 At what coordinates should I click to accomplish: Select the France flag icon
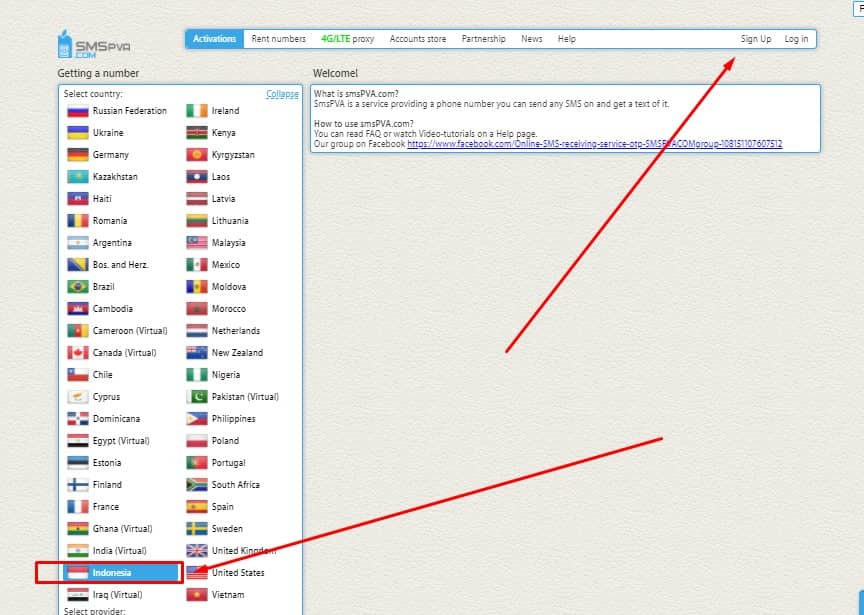coord(78,507)
